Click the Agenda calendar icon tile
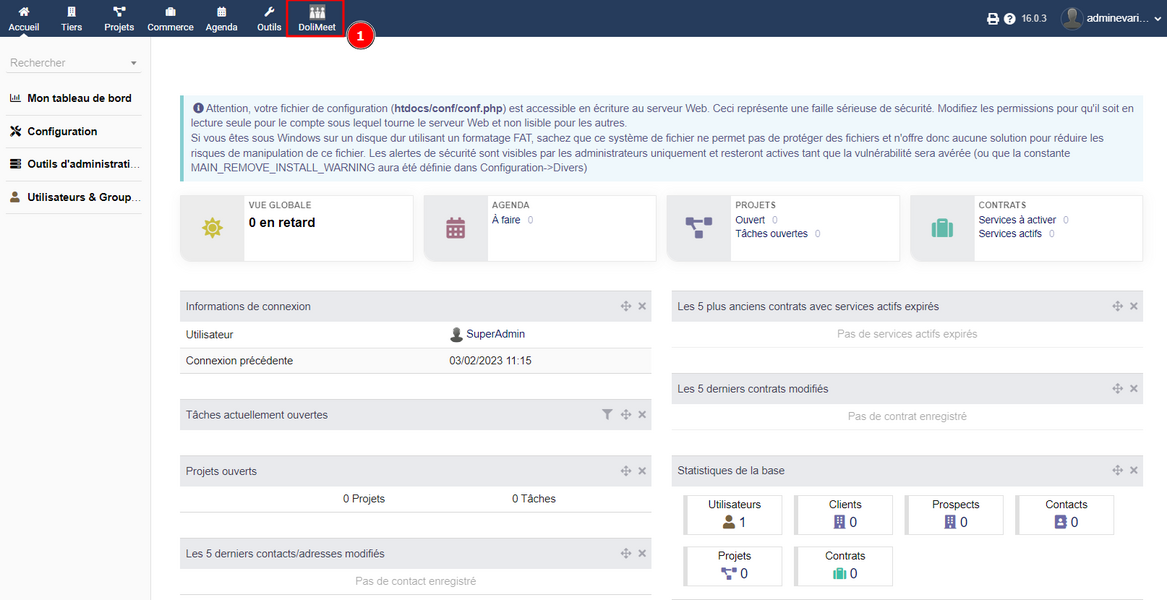The image size is (1167, 600). point(456,228)
